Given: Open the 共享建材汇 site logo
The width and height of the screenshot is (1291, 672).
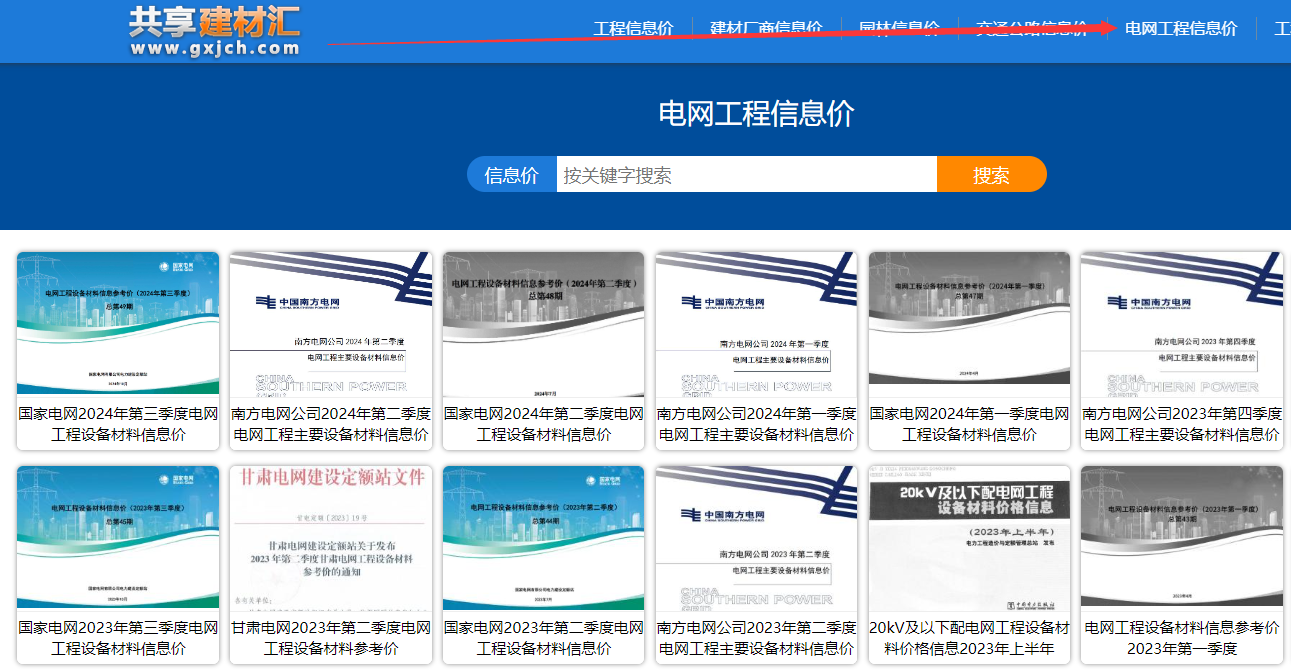Looking at the screenshot, I should coord(214,31).
